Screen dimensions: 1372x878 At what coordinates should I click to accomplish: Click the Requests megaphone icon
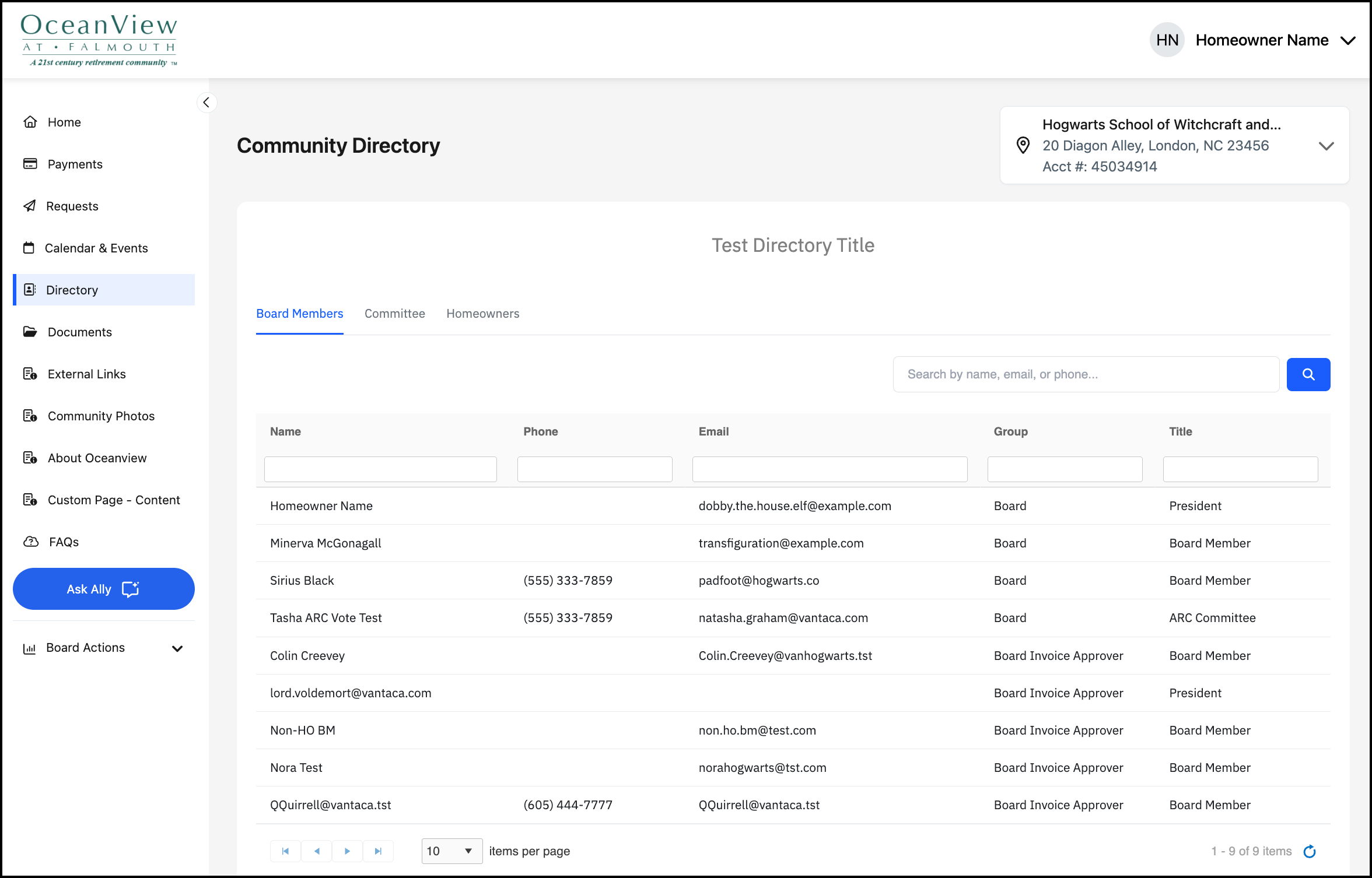pyautogui.click(x=30, y=206)
